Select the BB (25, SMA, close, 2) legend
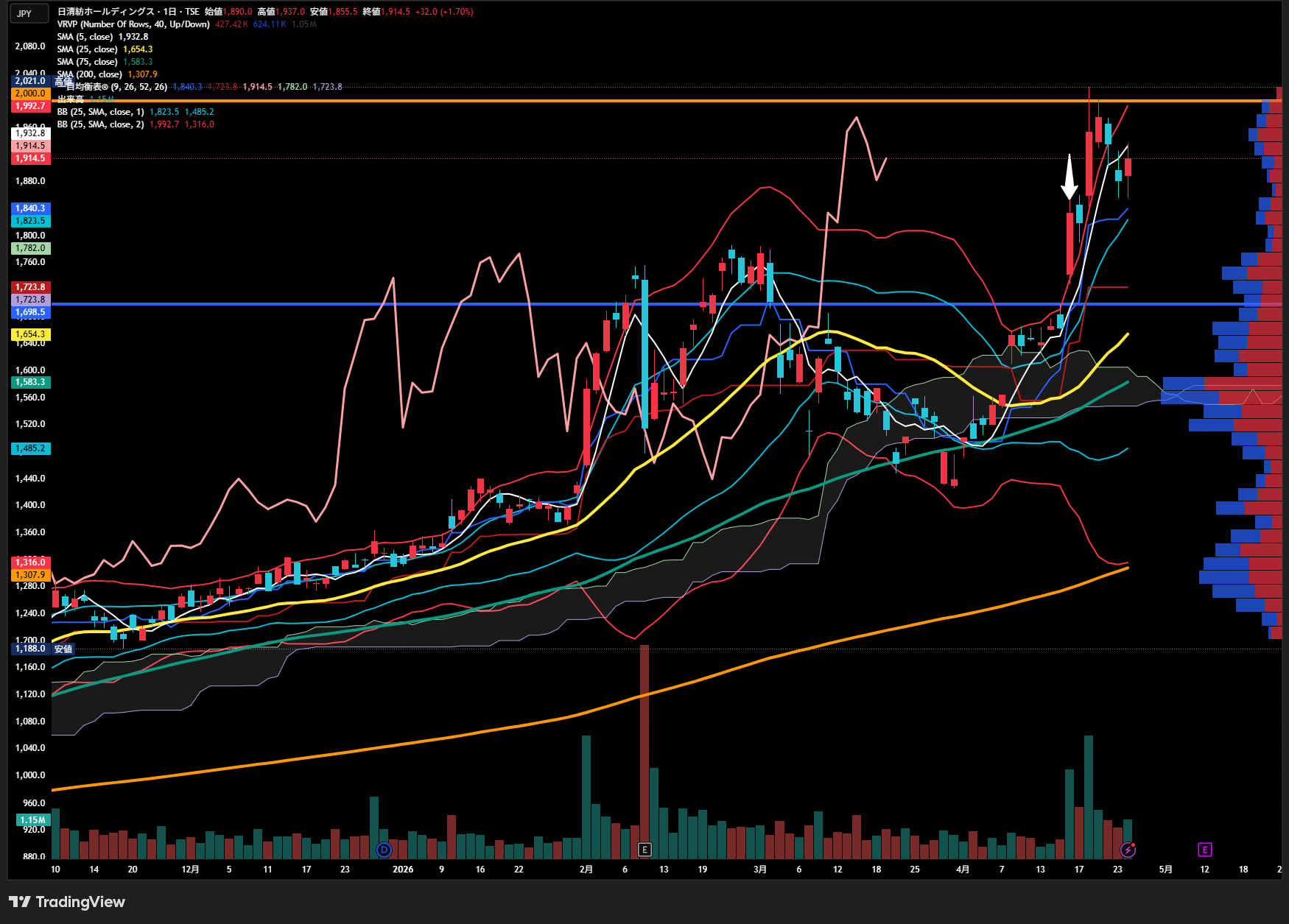The height and width of the screenshot is (924, 1289). point(100,124)
